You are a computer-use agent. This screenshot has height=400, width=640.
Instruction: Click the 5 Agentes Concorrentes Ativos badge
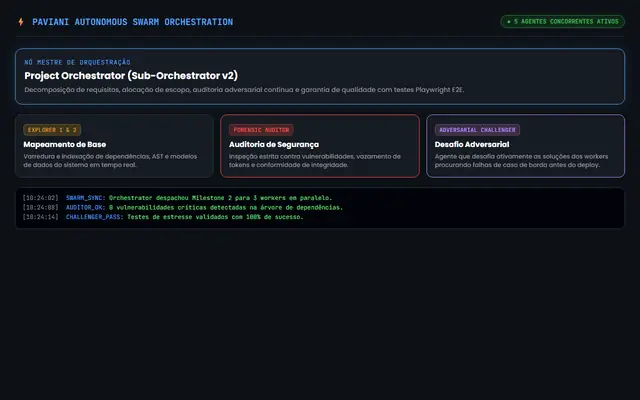point(562,22)
